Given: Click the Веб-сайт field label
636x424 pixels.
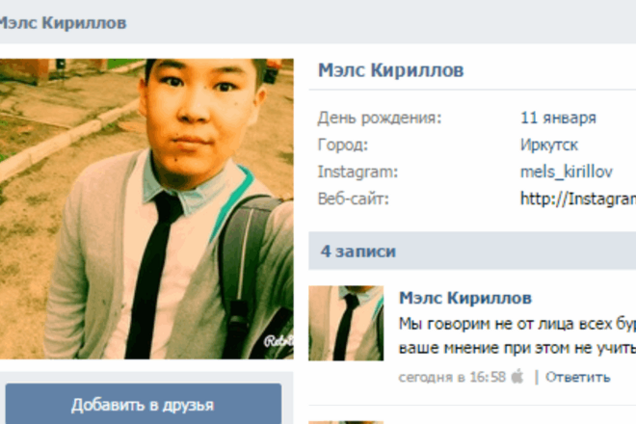Looking at the screenshot, I should coord(353,199).
